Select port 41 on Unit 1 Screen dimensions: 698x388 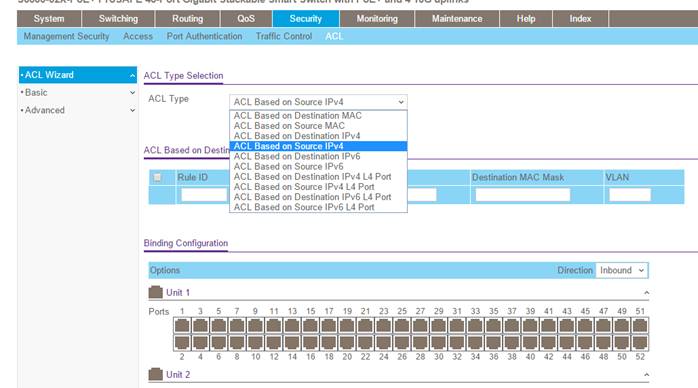click(x=548, y=326)
